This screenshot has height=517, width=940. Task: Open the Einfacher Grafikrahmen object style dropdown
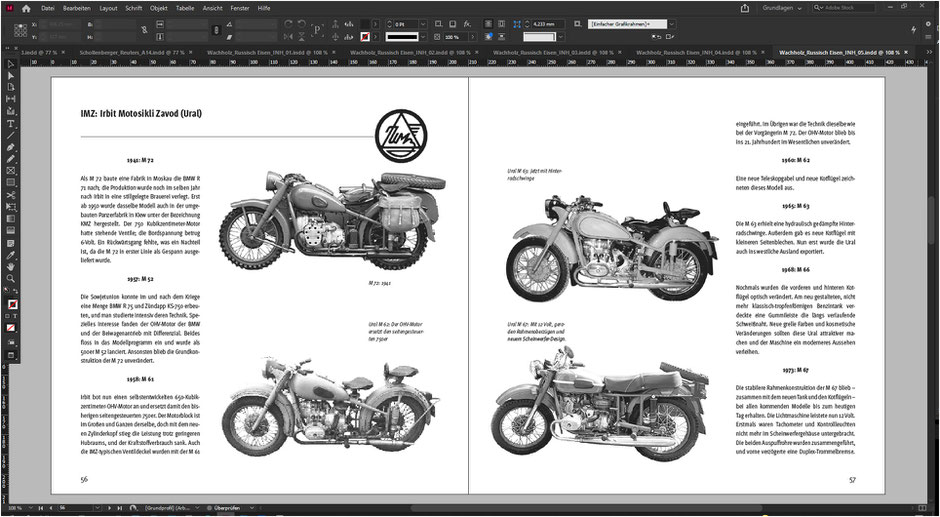click(671, 24)
